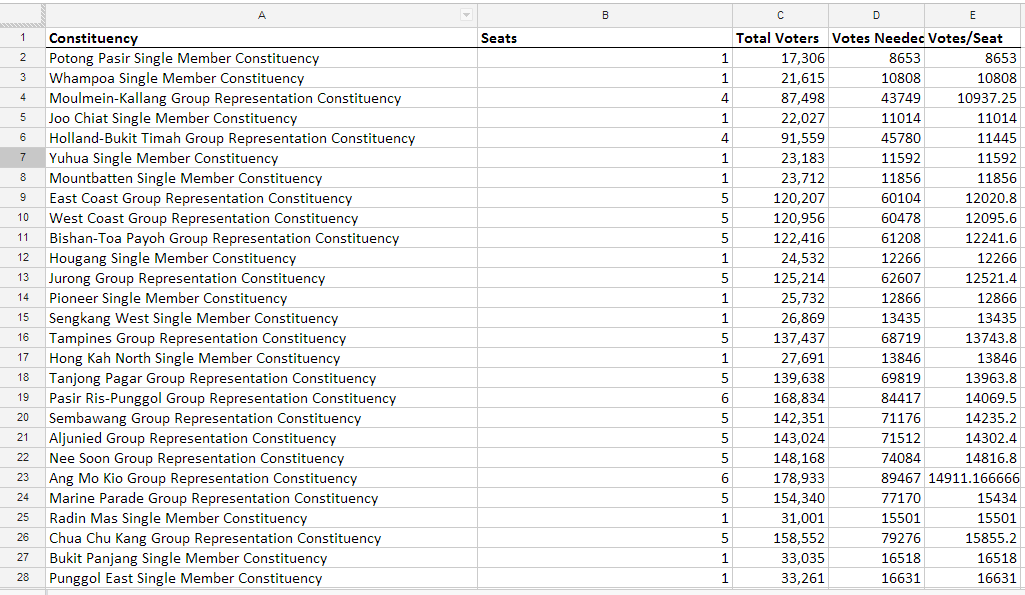Select Hong Kah North Single Member Constituency cell

(261, 358)
